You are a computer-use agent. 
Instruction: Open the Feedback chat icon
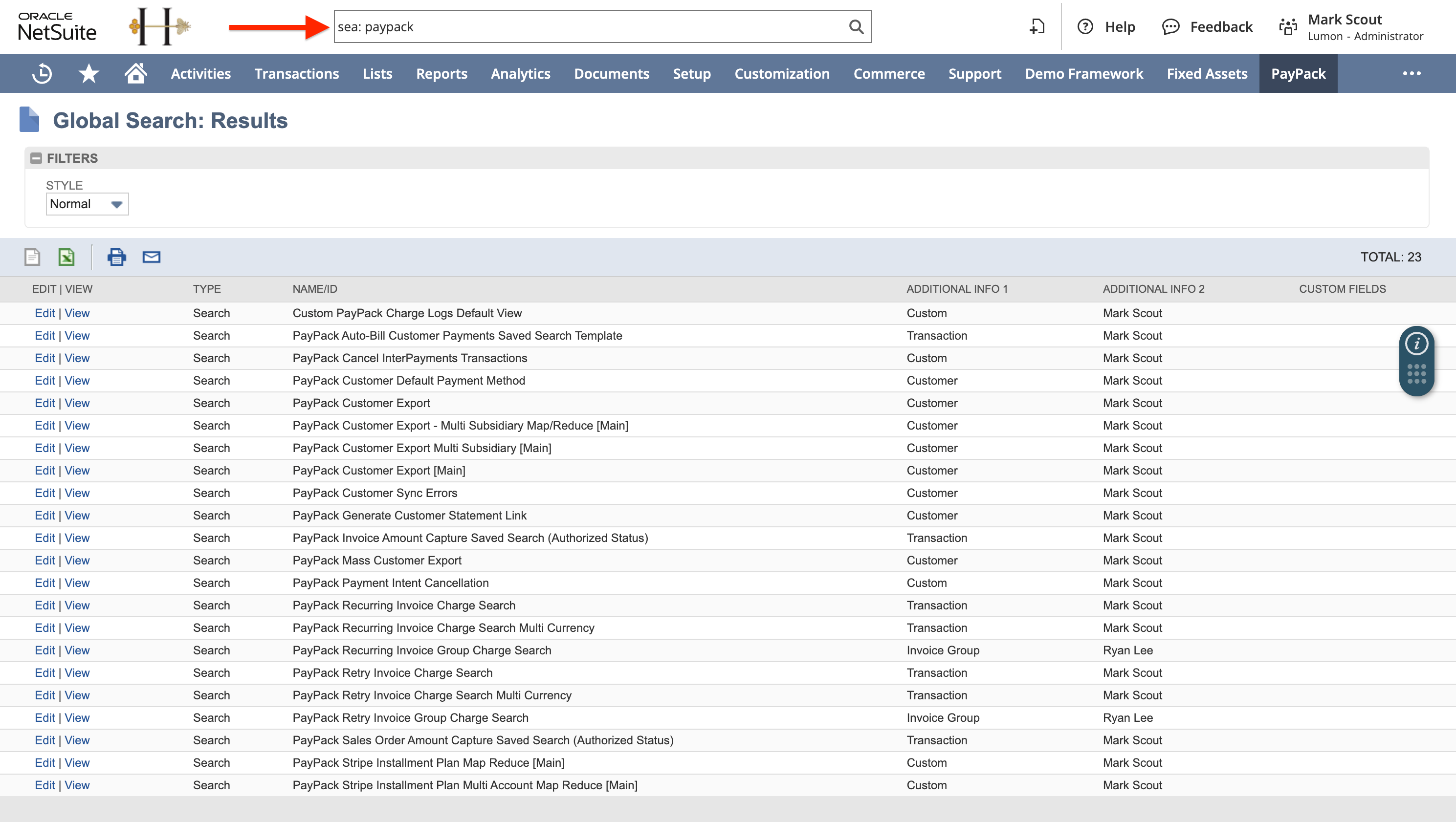pos(1171,26)
